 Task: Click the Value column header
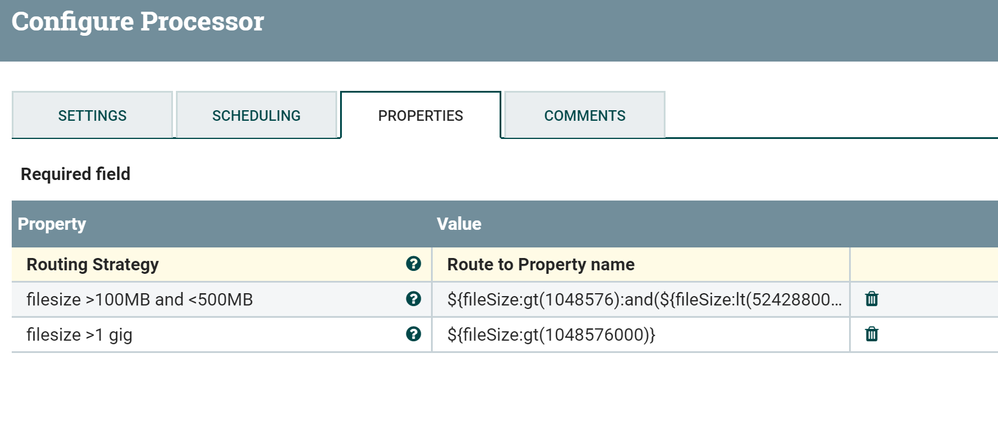click(459, 224)
